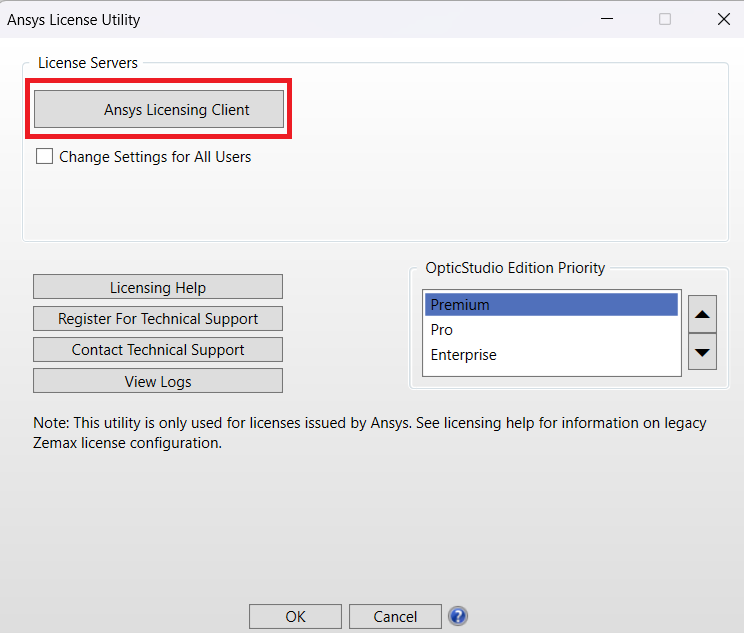
Task: Minimize the Ansys License Utility window
Action: point(607,19)
